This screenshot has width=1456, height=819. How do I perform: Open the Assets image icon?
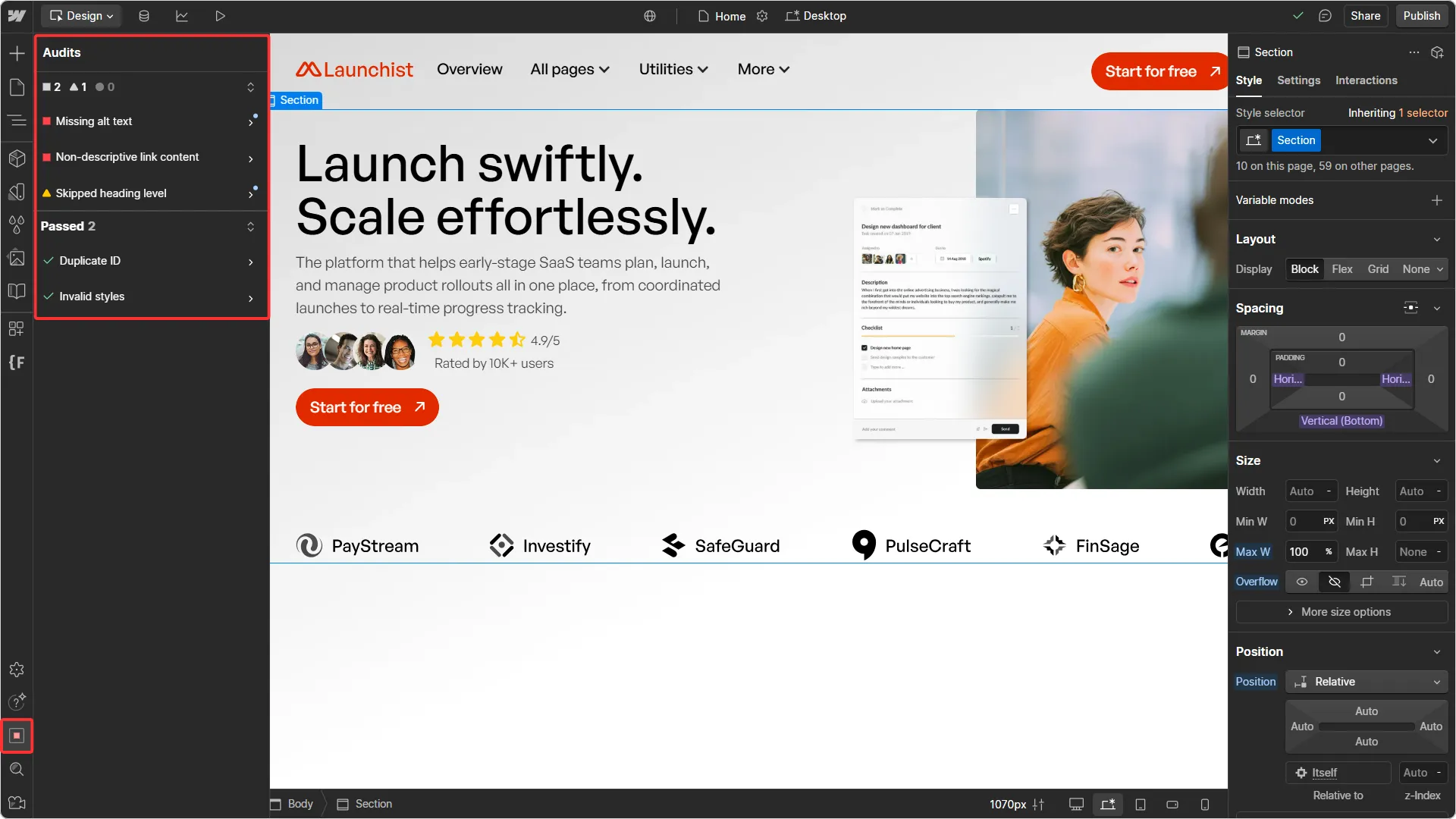pos(17,258)
